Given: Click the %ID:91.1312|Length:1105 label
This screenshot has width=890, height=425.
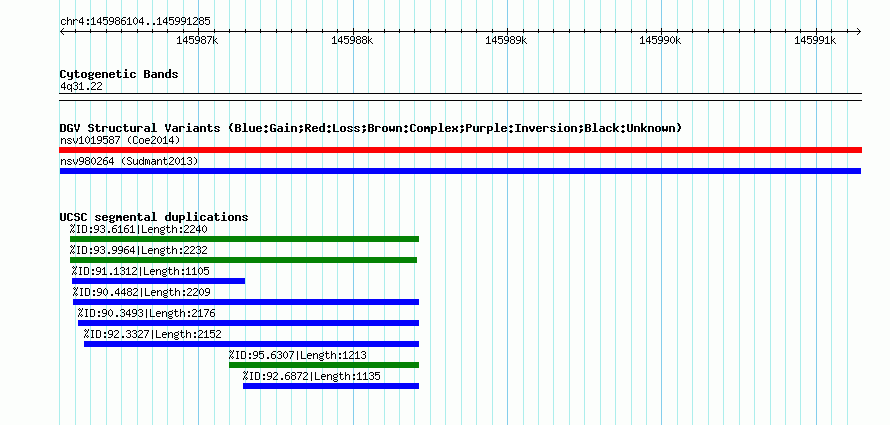Looking at the screenshot, I should [141, 271].
